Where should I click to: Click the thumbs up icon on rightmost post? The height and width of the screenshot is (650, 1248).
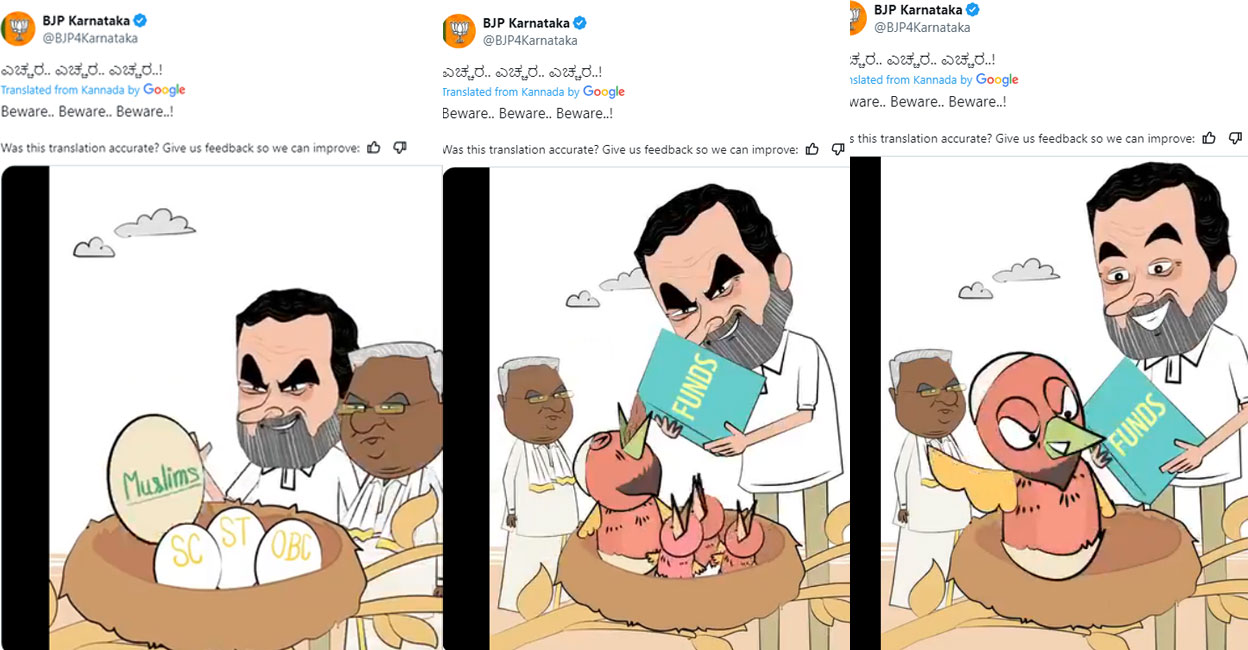pyautogui.click(x=1211, y=137)
